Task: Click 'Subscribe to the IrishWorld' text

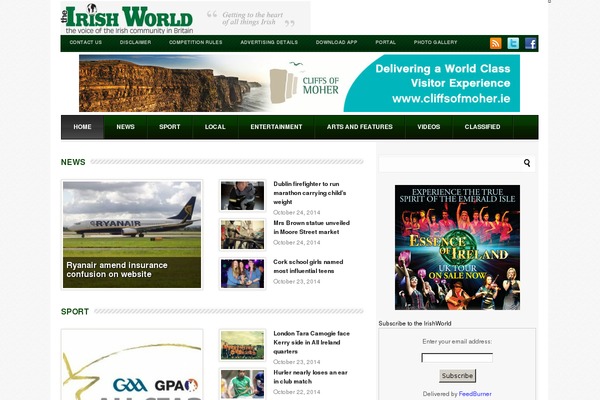Action: [415, 323]
